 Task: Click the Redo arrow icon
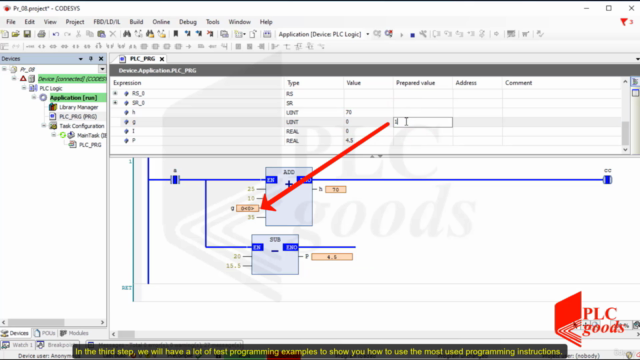67,34
